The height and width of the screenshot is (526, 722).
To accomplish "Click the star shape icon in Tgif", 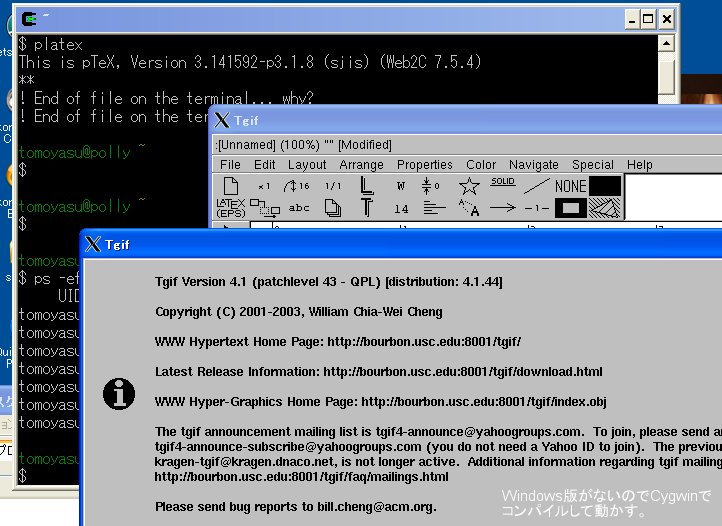I will pos(469,186).
